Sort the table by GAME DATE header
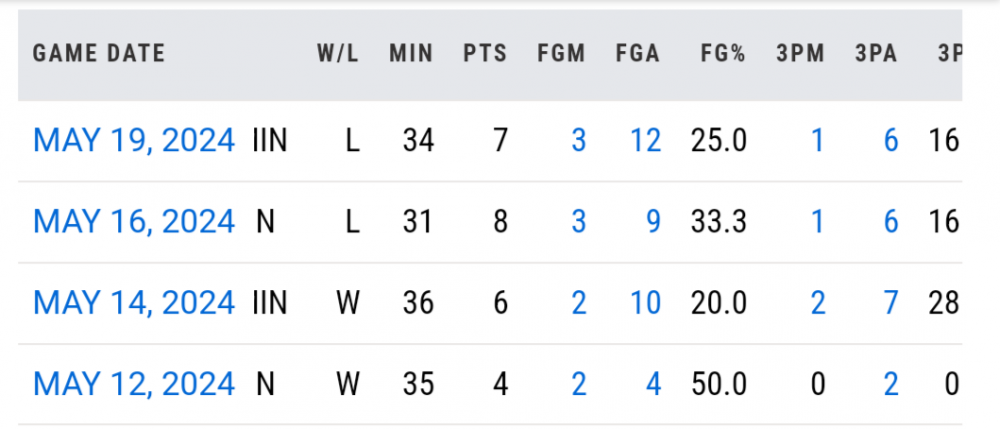The width and height of the screenshot is (1000, 429). [x=99, y=54]
